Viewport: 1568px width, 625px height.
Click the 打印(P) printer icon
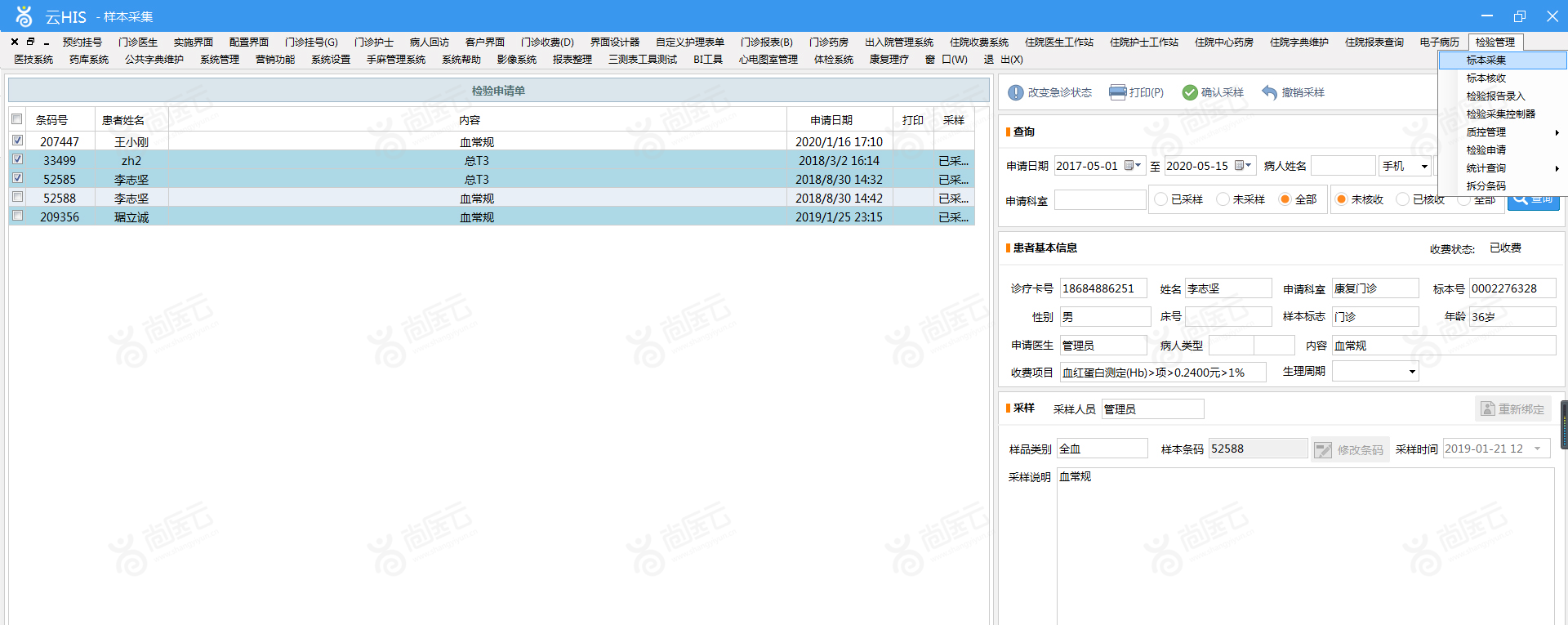click(x=1117, y=92)
